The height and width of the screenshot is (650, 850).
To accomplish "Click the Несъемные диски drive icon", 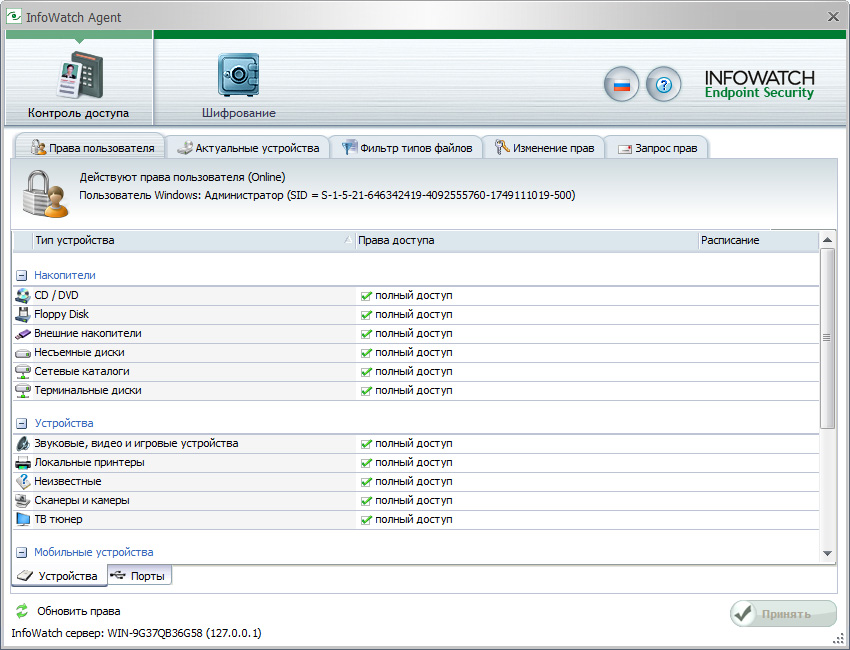I will tap(23, 353).
